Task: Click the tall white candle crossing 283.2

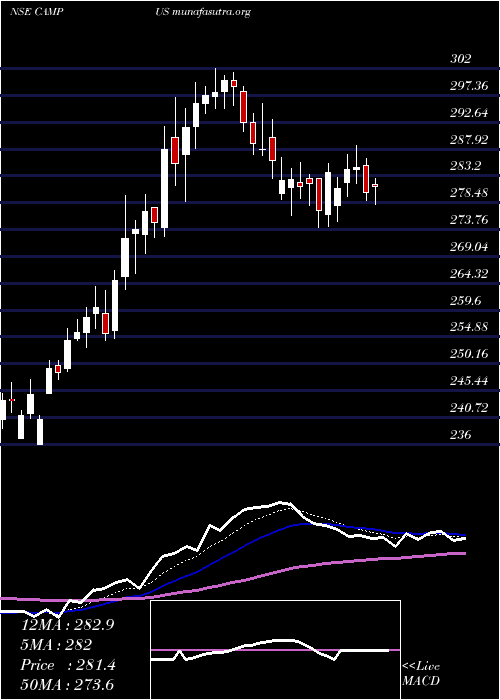Action: [164, 181]
